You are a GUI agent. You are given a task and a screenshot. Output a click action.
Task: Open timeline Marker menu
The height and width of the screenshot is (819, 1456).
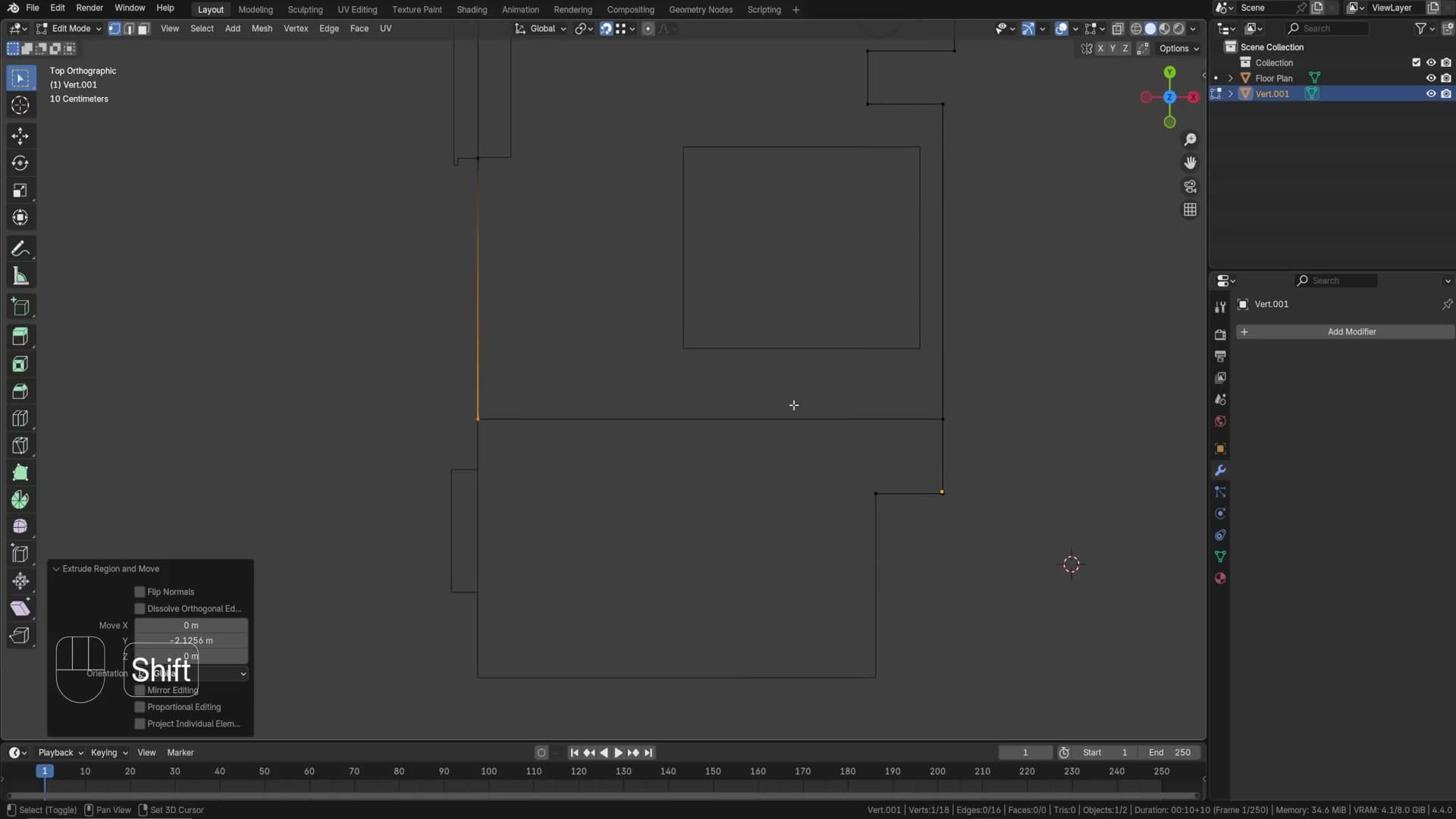pos(180,753)
